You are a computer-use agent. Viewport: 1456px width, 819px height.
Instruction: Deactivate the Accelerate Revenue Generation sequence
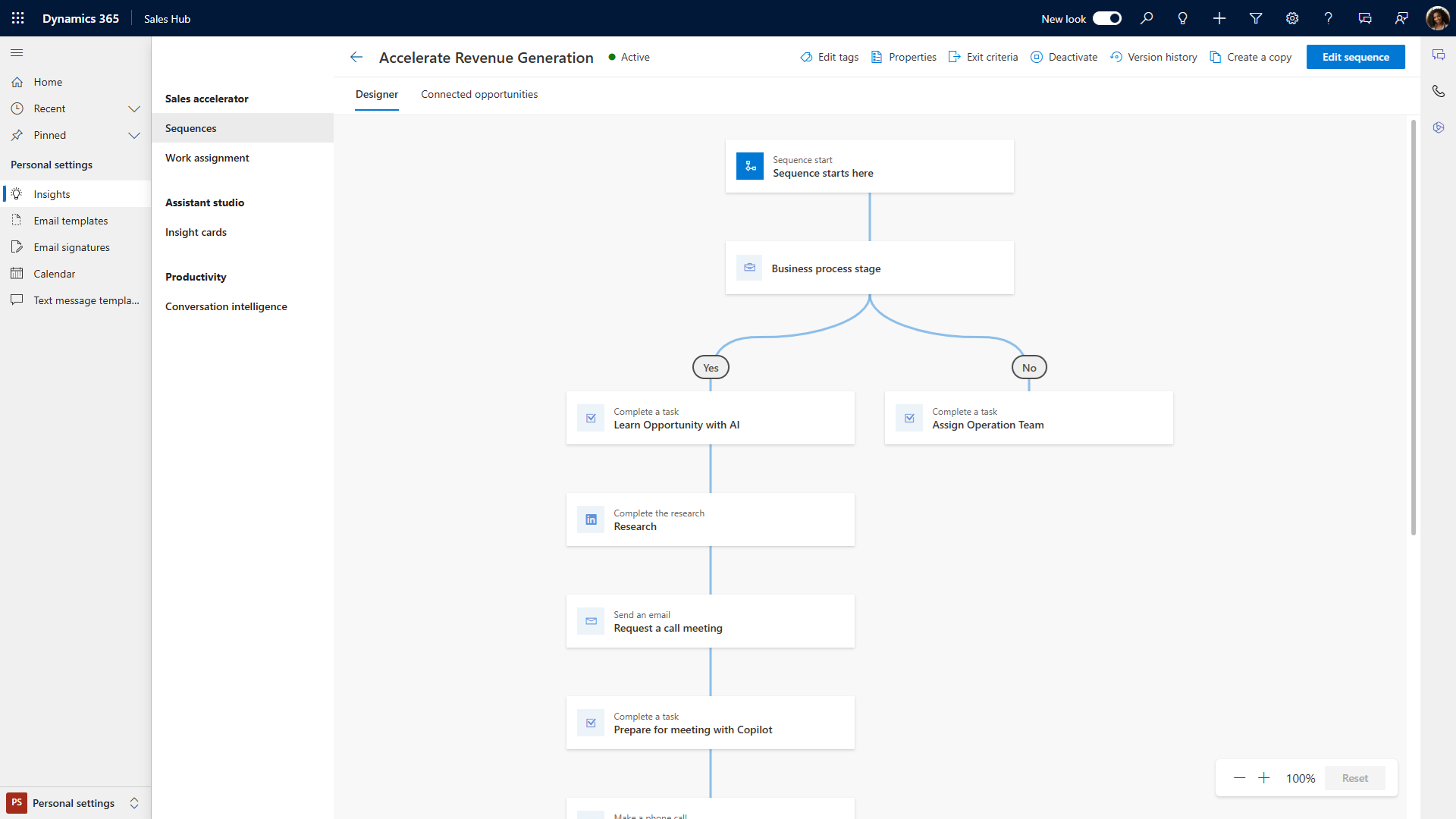[x=1064, y=57]
